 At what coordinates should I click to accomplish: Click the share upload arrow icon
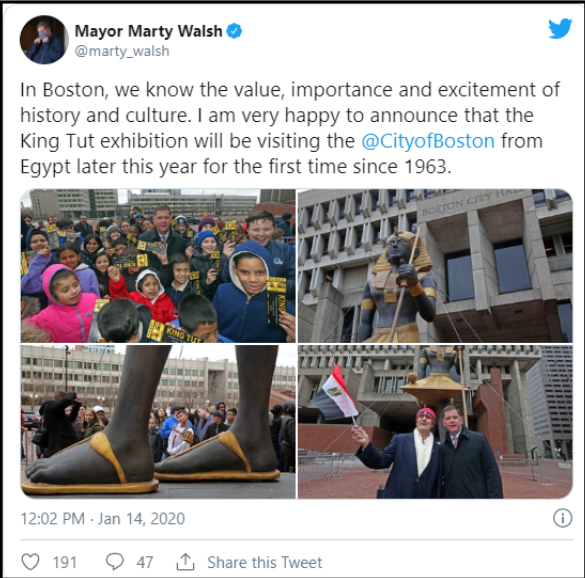tap(185, 562)
